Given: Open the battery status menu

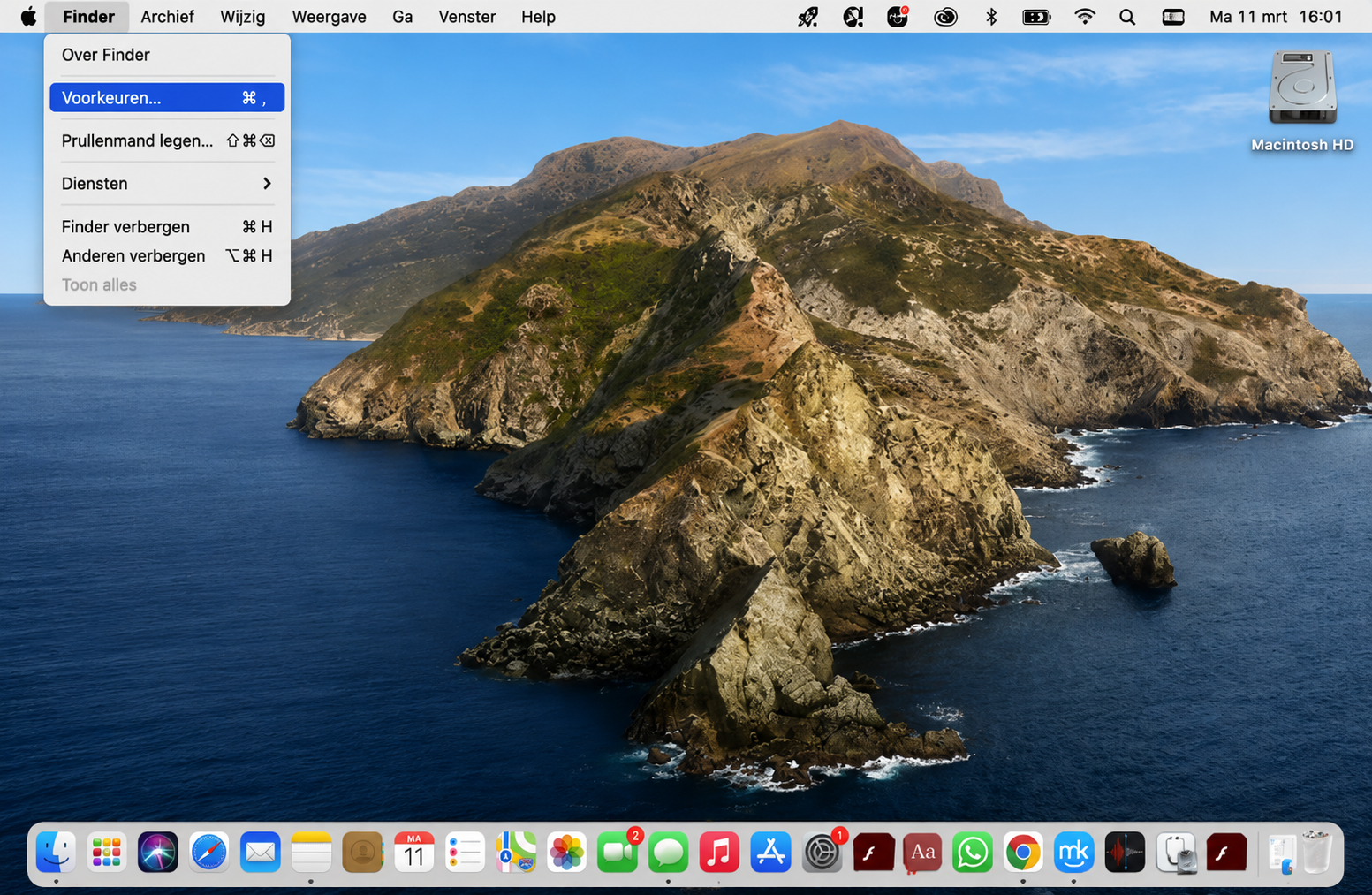Looking at the screenshot, I should tap(1036, 17).
